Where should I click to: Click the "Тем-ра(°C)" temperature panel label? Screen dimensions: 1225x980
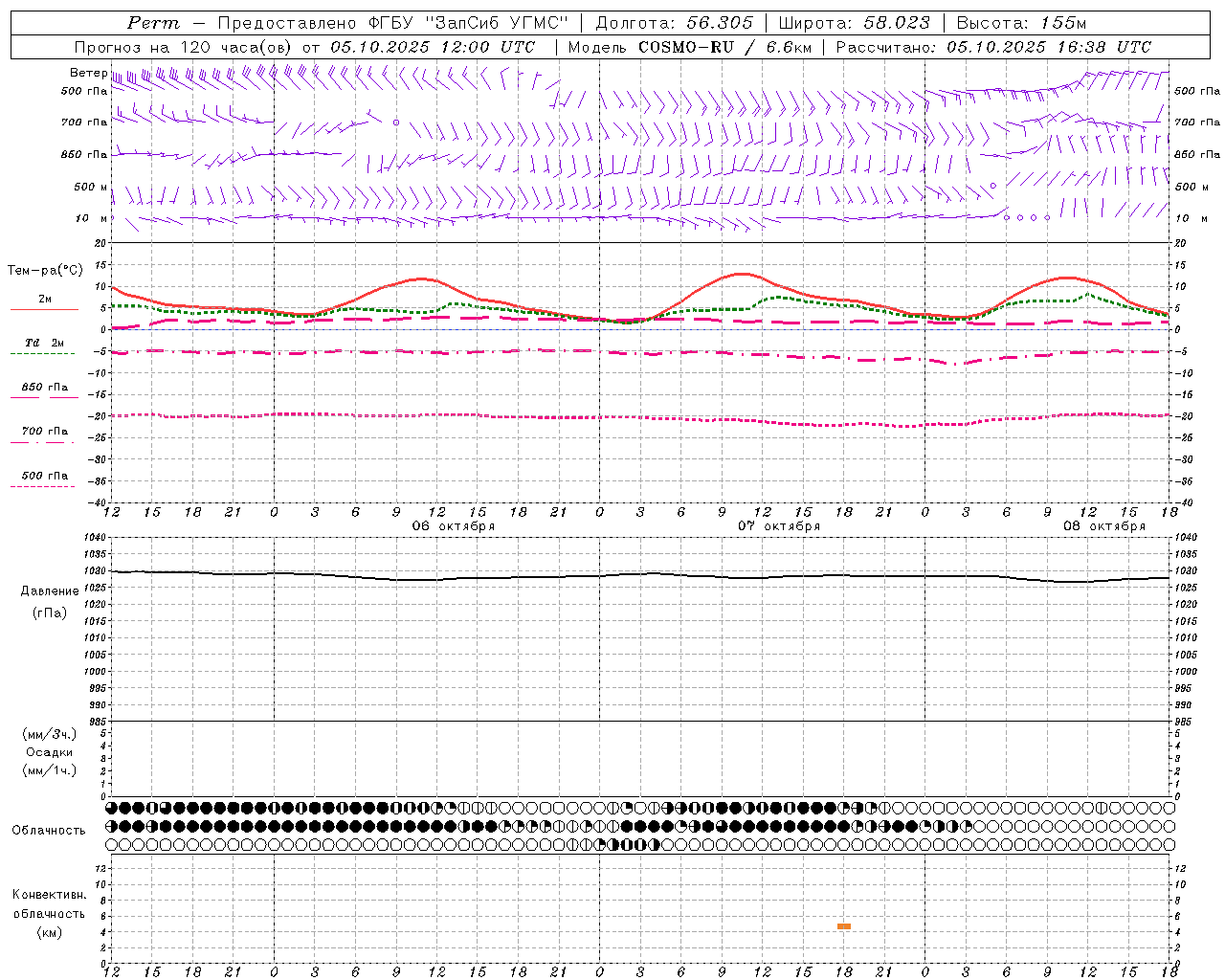pyautogui.click(x=45, y=271)
